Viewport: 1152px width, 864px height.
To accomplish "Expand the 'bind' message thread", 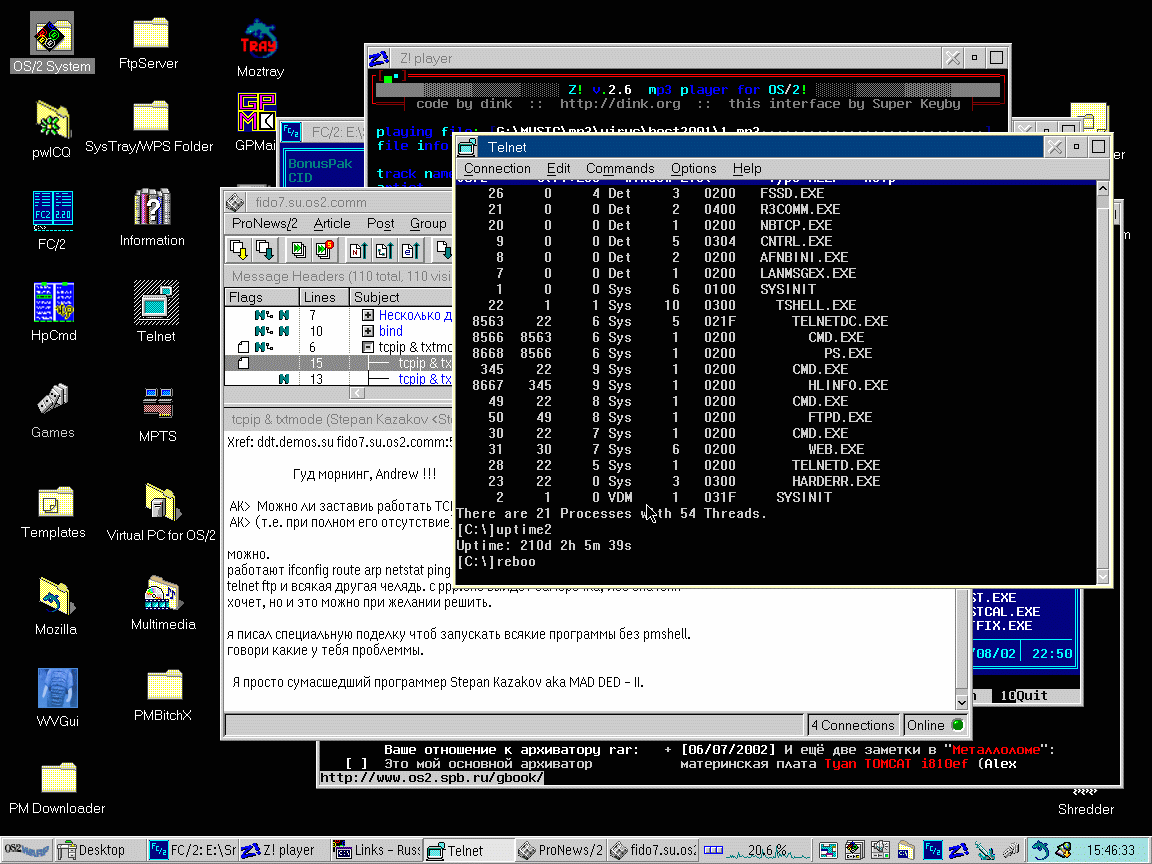I will 367,331.
